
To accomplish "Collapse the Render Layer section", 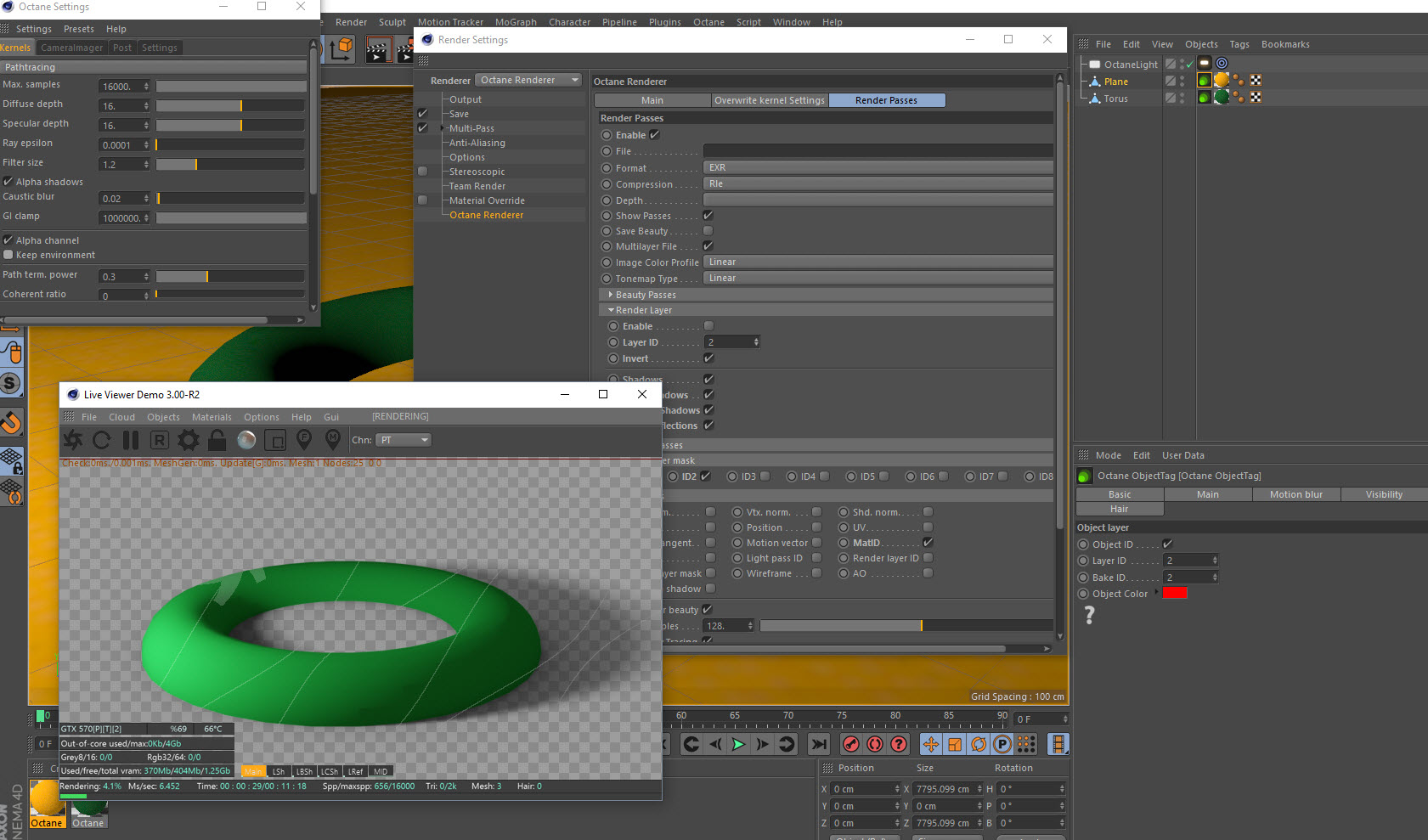I will 611,310.
